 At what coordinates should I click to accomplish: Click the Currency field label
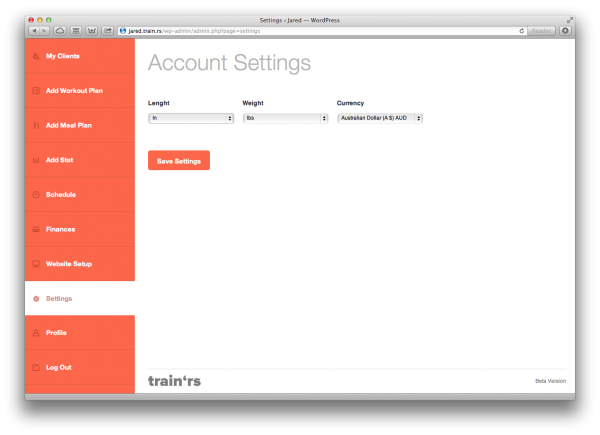[x=350, y=103]
